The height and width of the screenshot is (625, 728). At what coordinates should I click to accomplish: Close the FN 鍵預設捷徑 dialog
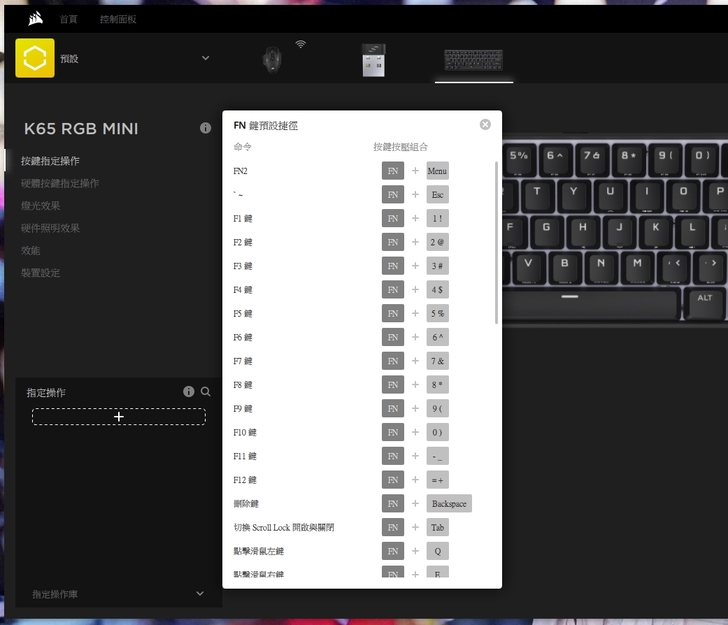(485, 125)
